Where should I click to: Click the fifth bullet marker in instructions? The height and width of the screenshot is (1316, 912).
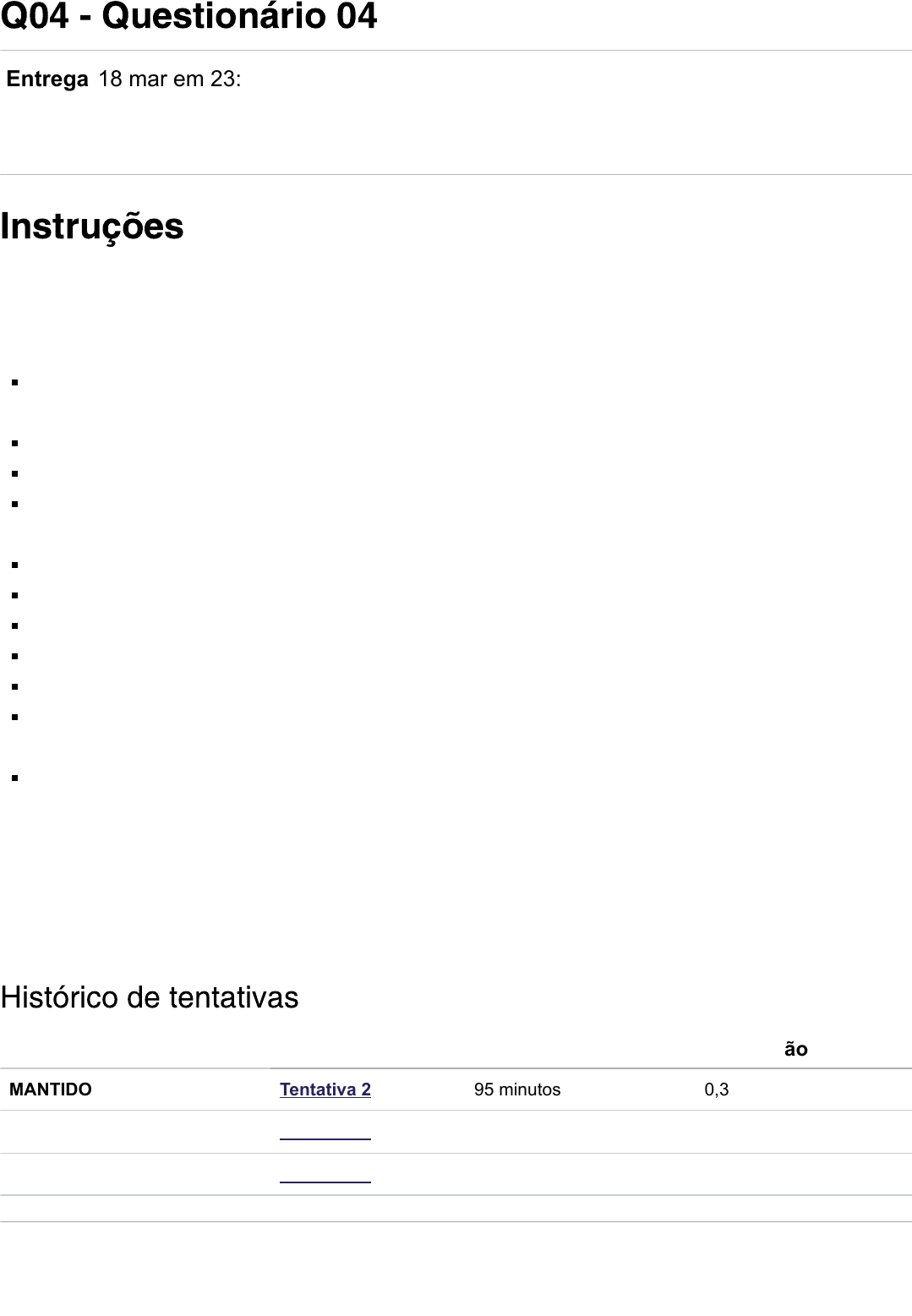(15, 565)
